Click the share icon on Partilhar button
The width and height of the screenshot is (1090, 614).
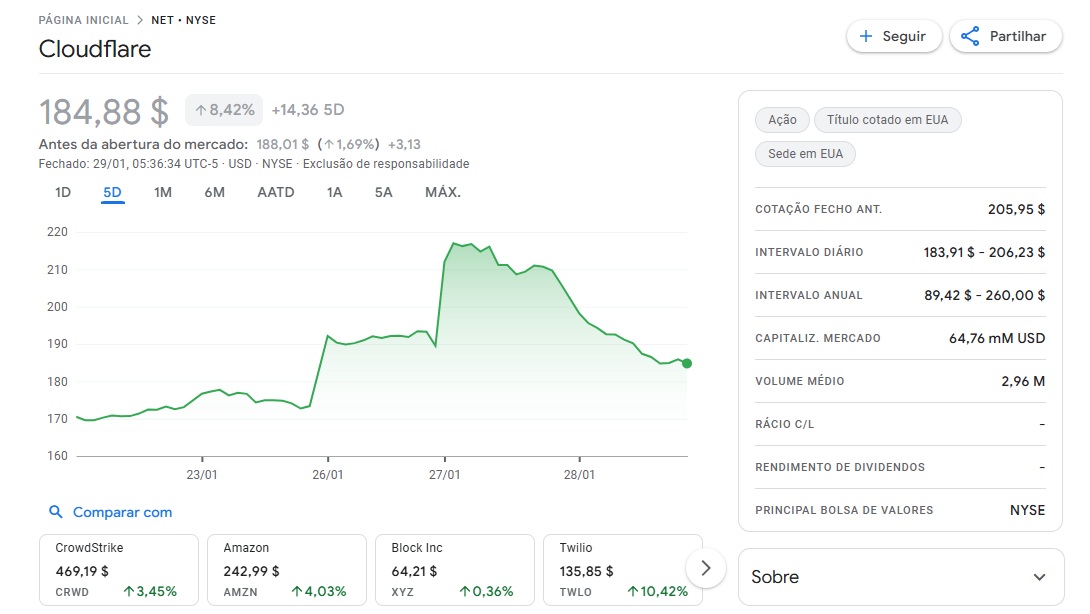[969, 36]
